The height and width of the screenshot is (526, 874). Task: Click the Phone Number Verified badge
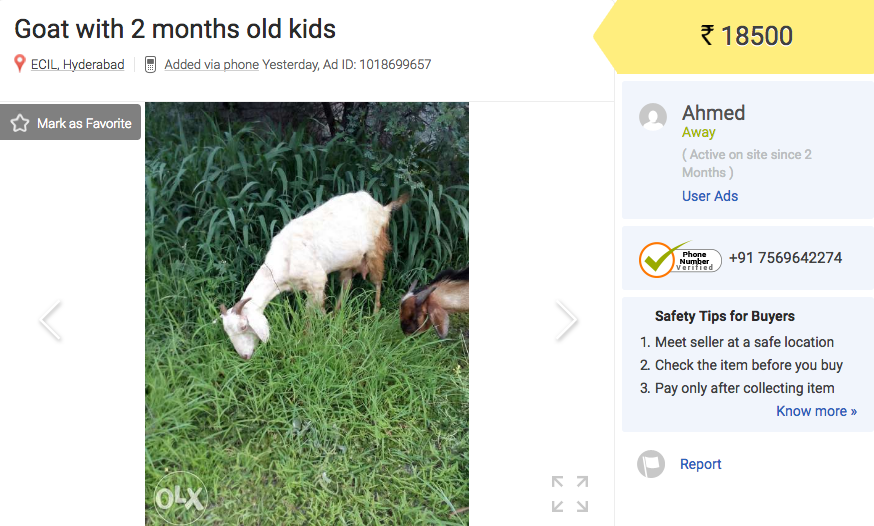point(680,259)
